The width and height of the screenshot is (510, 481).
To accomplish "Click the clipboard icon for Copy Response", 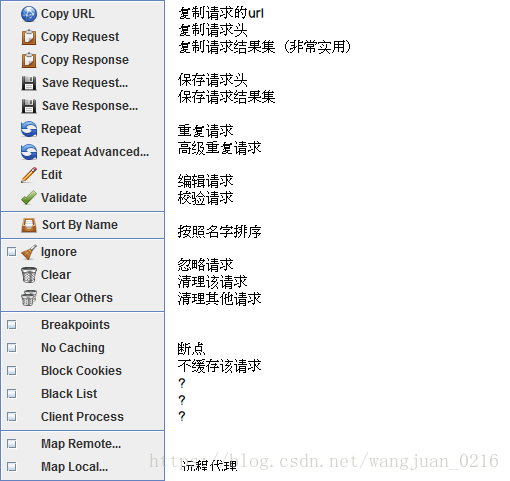I will 29,60.
